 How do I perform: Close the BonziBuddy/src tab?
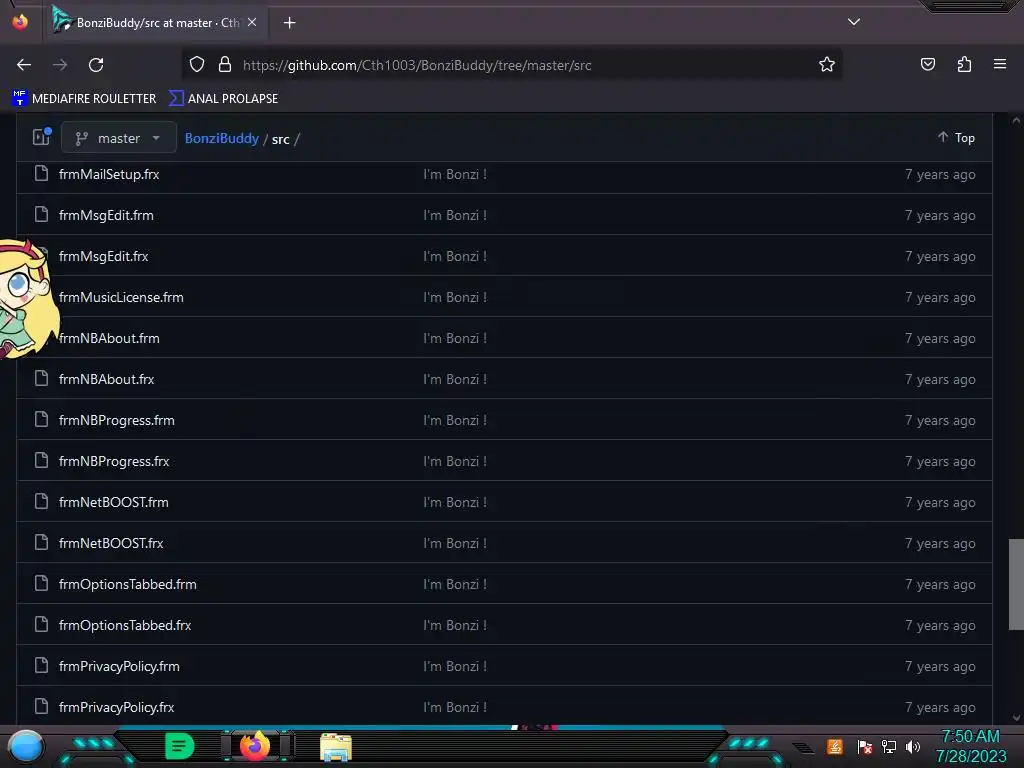point(252,22)
